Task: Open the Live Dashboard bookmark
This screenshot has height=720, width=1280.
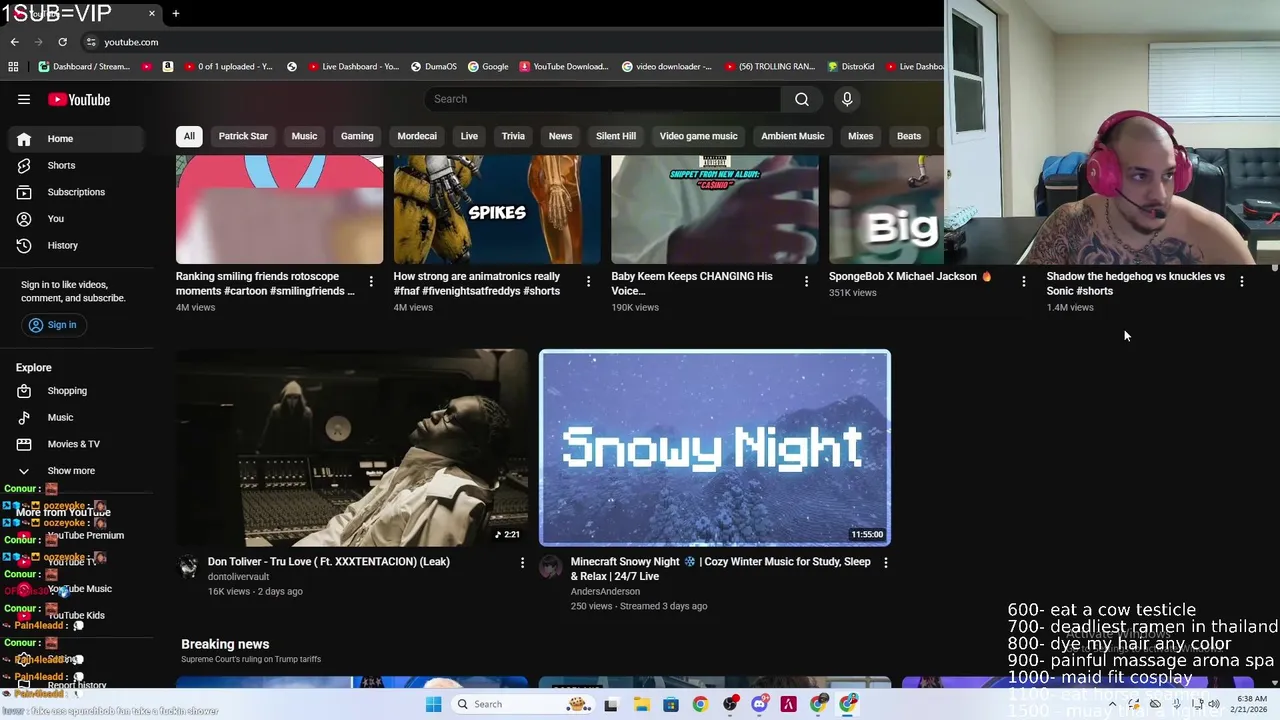Action: tap(354, 67)
